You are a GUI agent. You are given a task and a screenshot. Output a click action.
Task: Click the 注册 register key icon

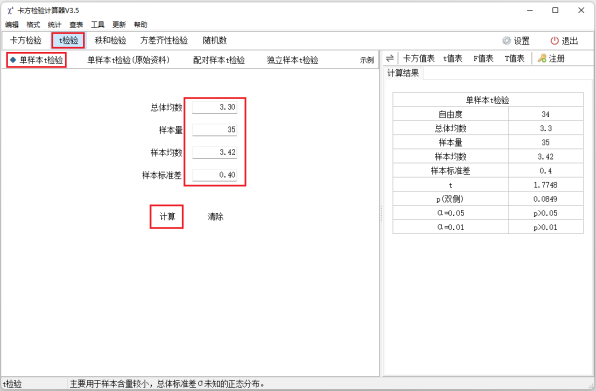pos(542,58)
